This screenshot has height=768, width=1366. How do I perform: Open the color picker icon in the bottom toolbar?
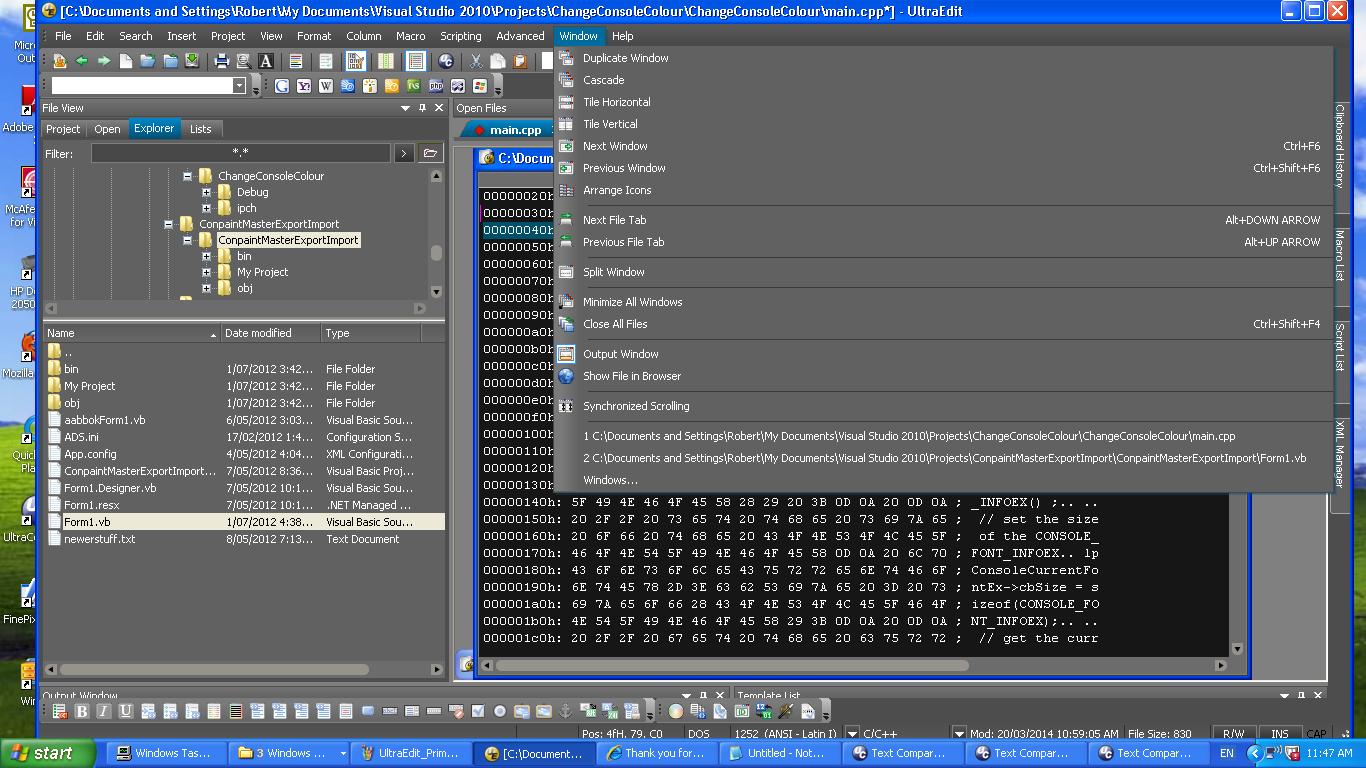coord(676,711)
